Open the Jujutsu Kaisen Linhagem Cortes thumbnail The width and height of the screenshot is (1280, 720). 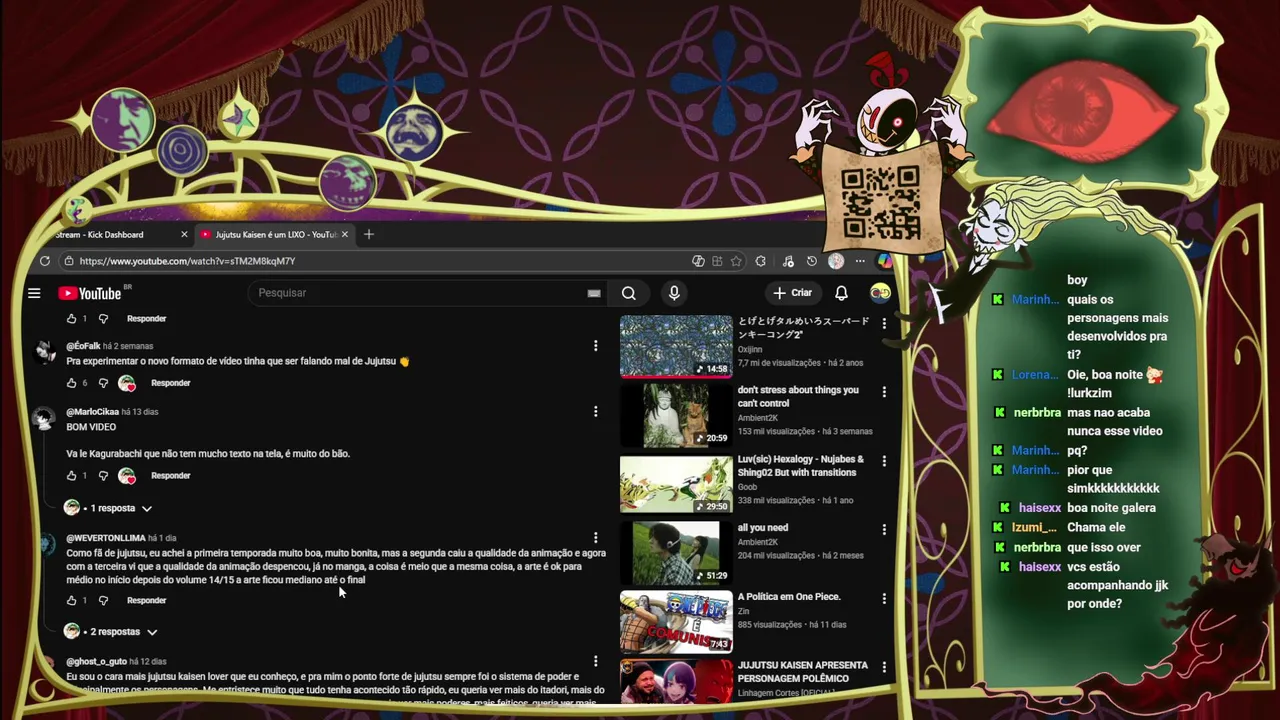676,682
